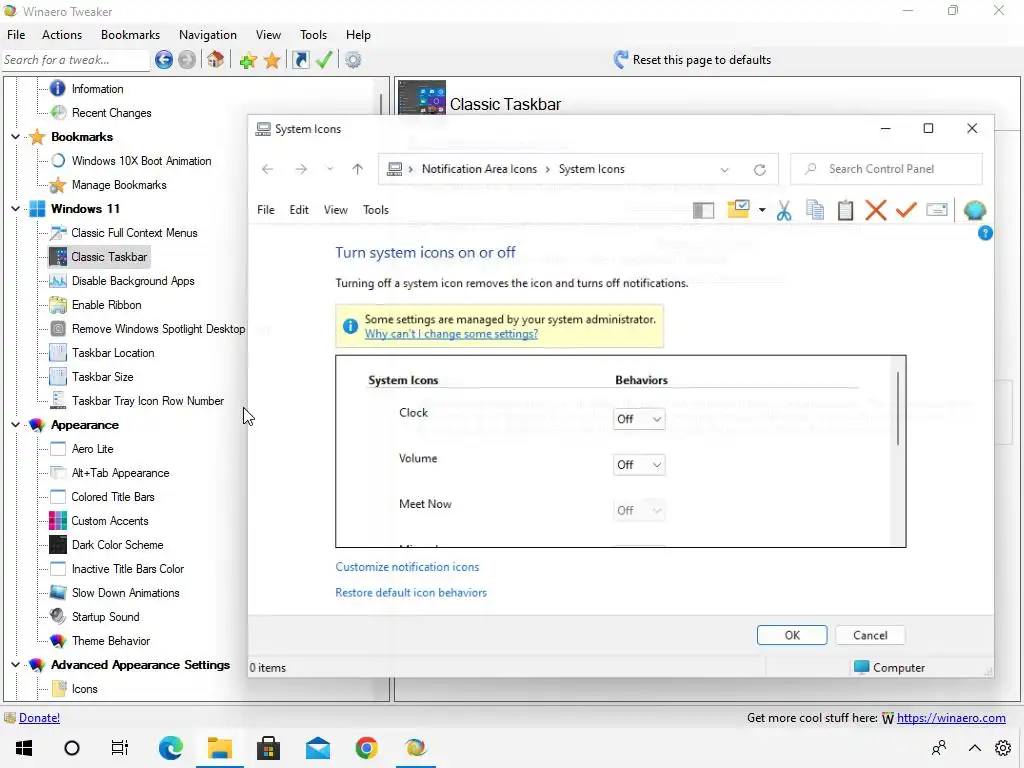Copy using the documents icon
The height and width of the screenshot is (768, 1024).
coord(815,210)
